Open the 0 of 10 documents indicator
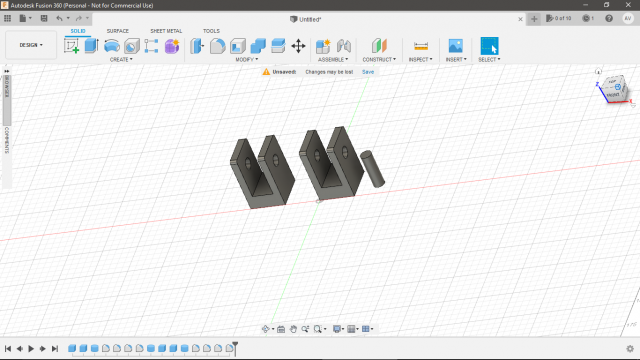The image size is (640, 360). click(558, 18)
